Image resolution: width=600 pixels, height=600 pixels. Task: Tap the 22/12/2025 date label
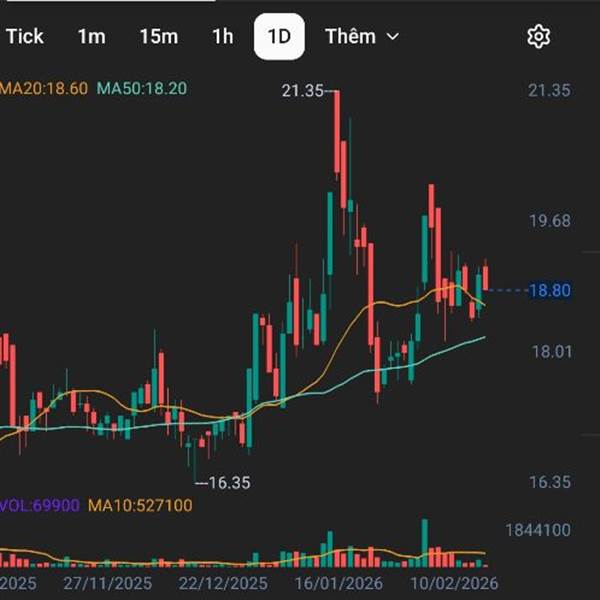(223, 584)
